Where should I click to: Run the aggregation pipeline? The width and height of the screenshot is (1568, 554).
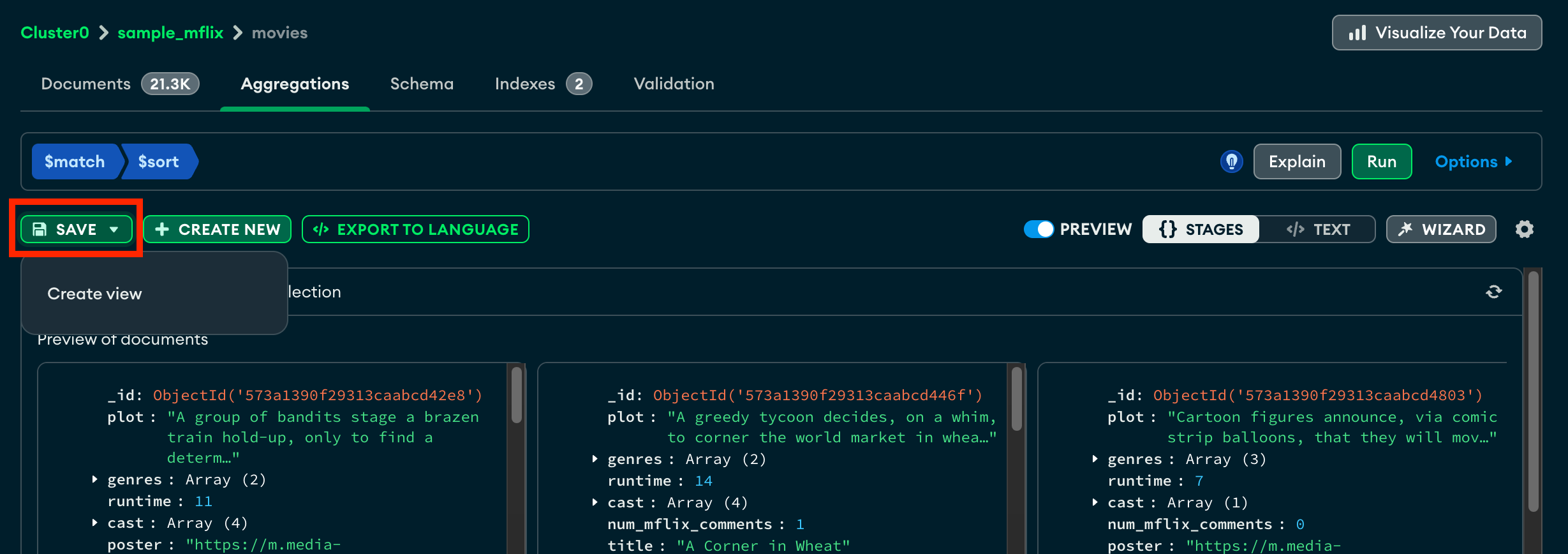(x=1381, y=161)
